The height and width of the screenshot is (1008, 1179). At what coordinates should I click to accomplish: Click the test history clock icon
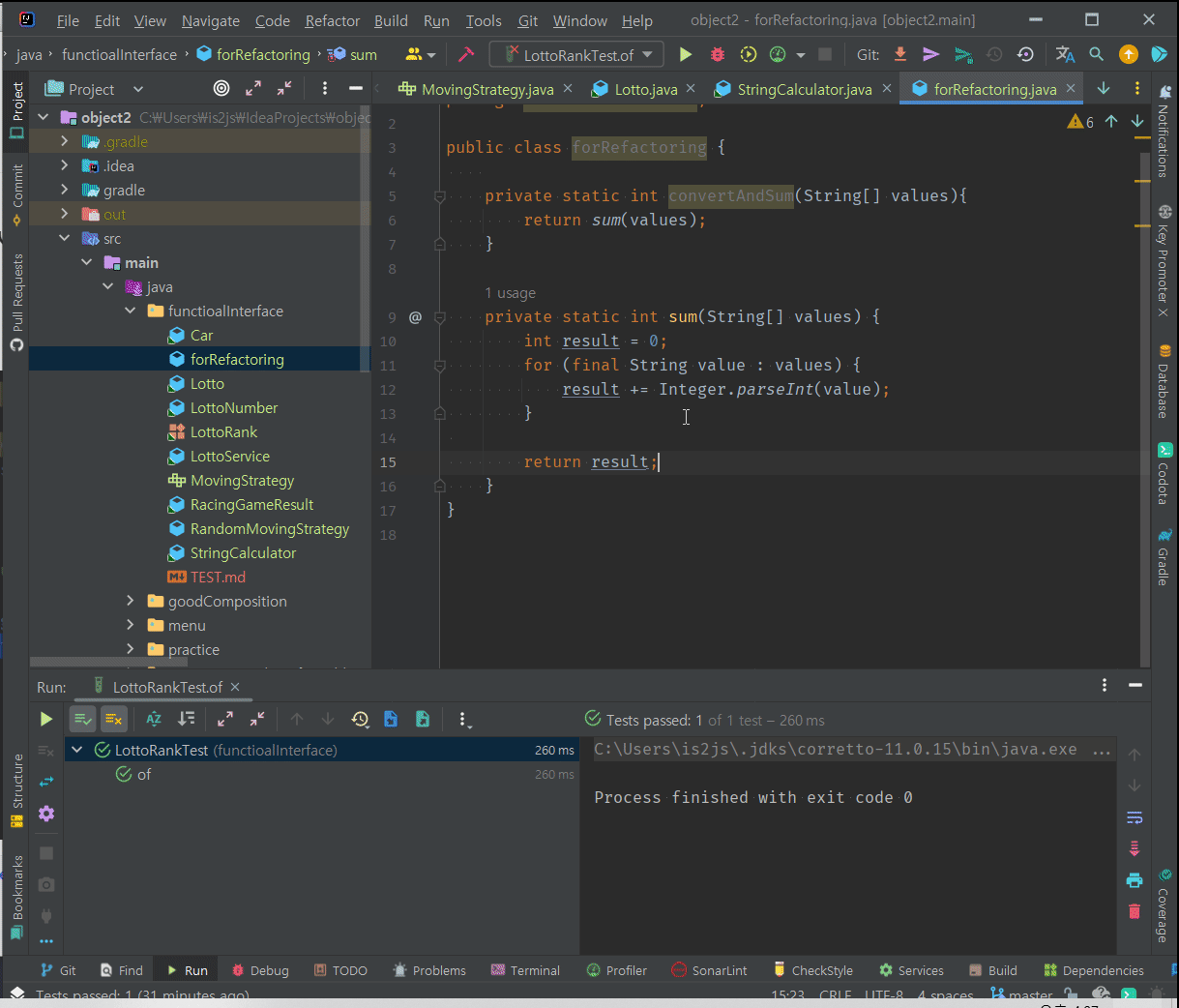click(360, 719)
